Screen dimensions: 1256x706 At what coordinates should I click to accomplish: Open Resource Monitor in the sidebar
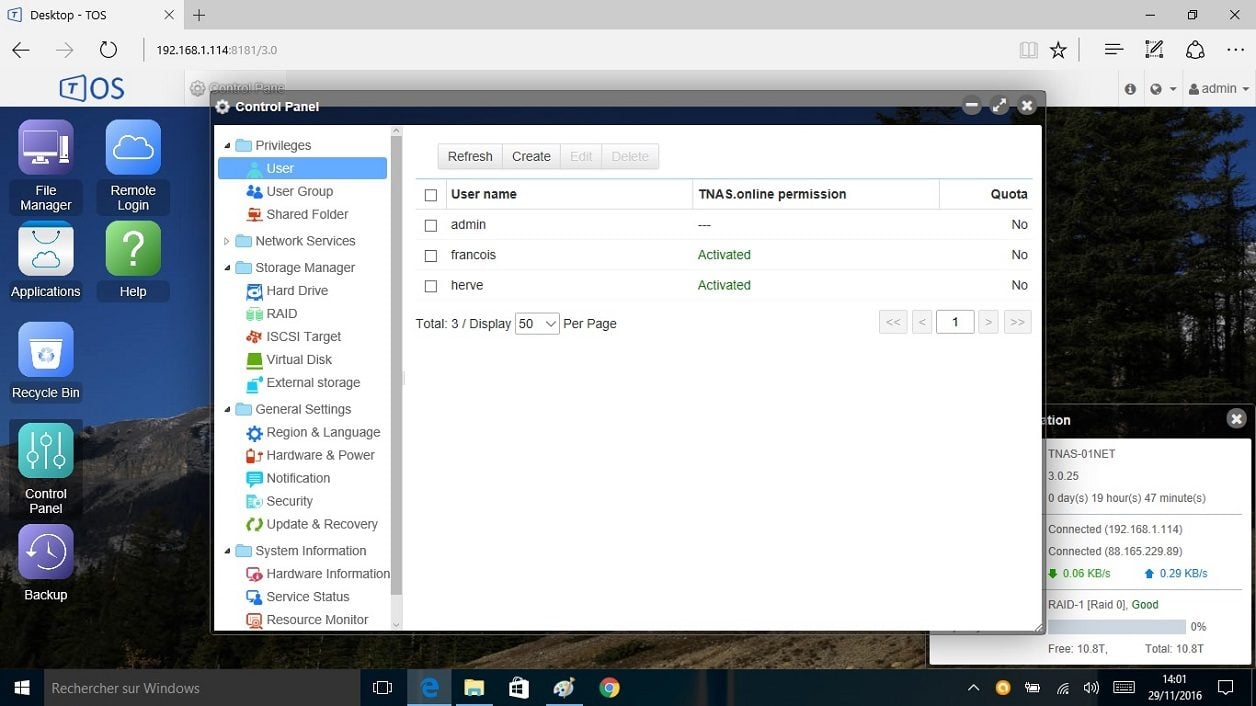pos(317,620)
